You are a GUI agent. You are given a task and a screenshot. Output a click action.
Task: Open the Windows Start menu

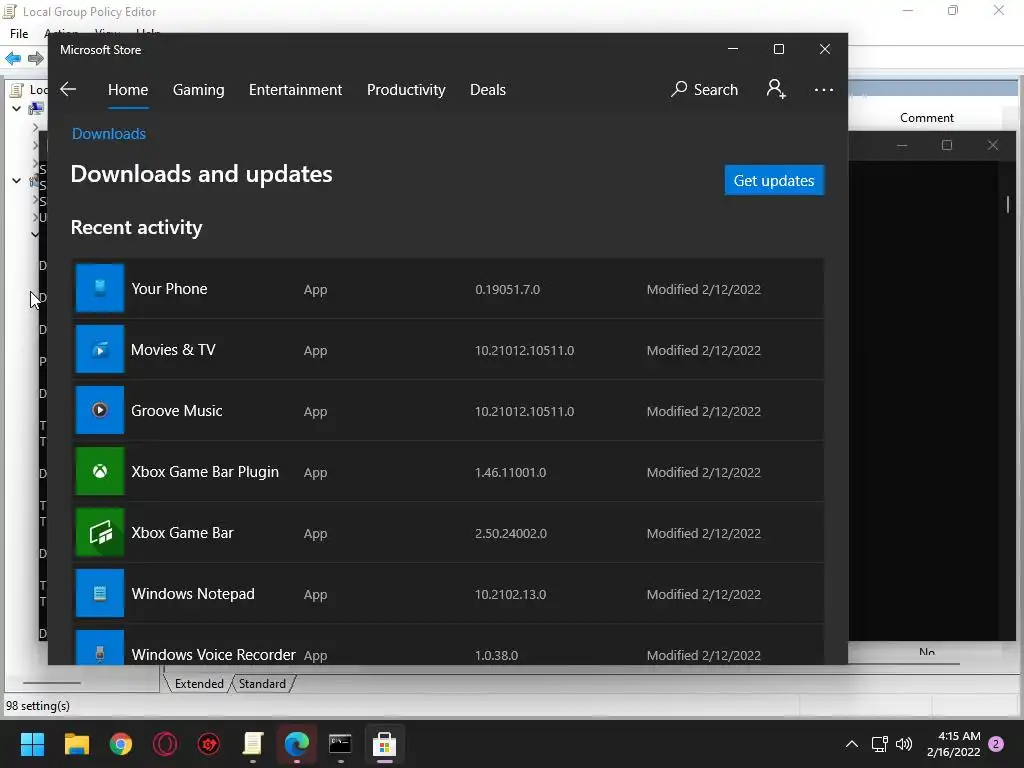pyautogui.click(x=32, y=744)
